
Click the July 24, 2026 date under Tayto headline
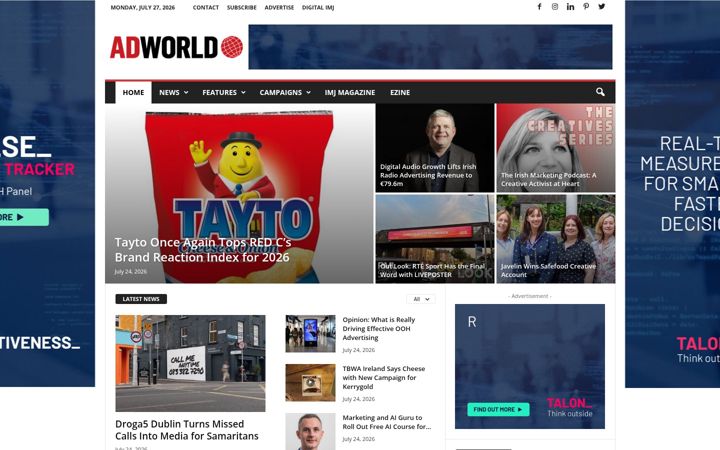pos(130,271)
